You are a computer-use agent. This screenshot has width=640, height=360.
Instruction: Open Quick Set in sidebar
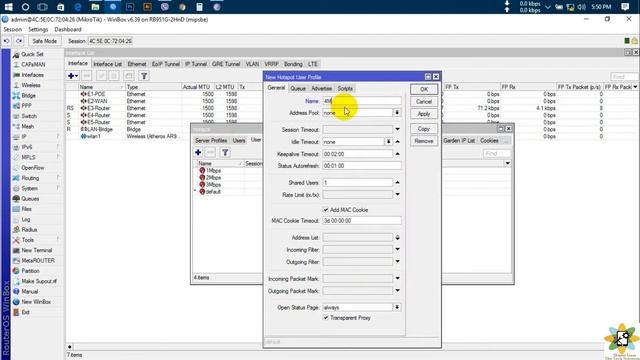coord(31,54)
